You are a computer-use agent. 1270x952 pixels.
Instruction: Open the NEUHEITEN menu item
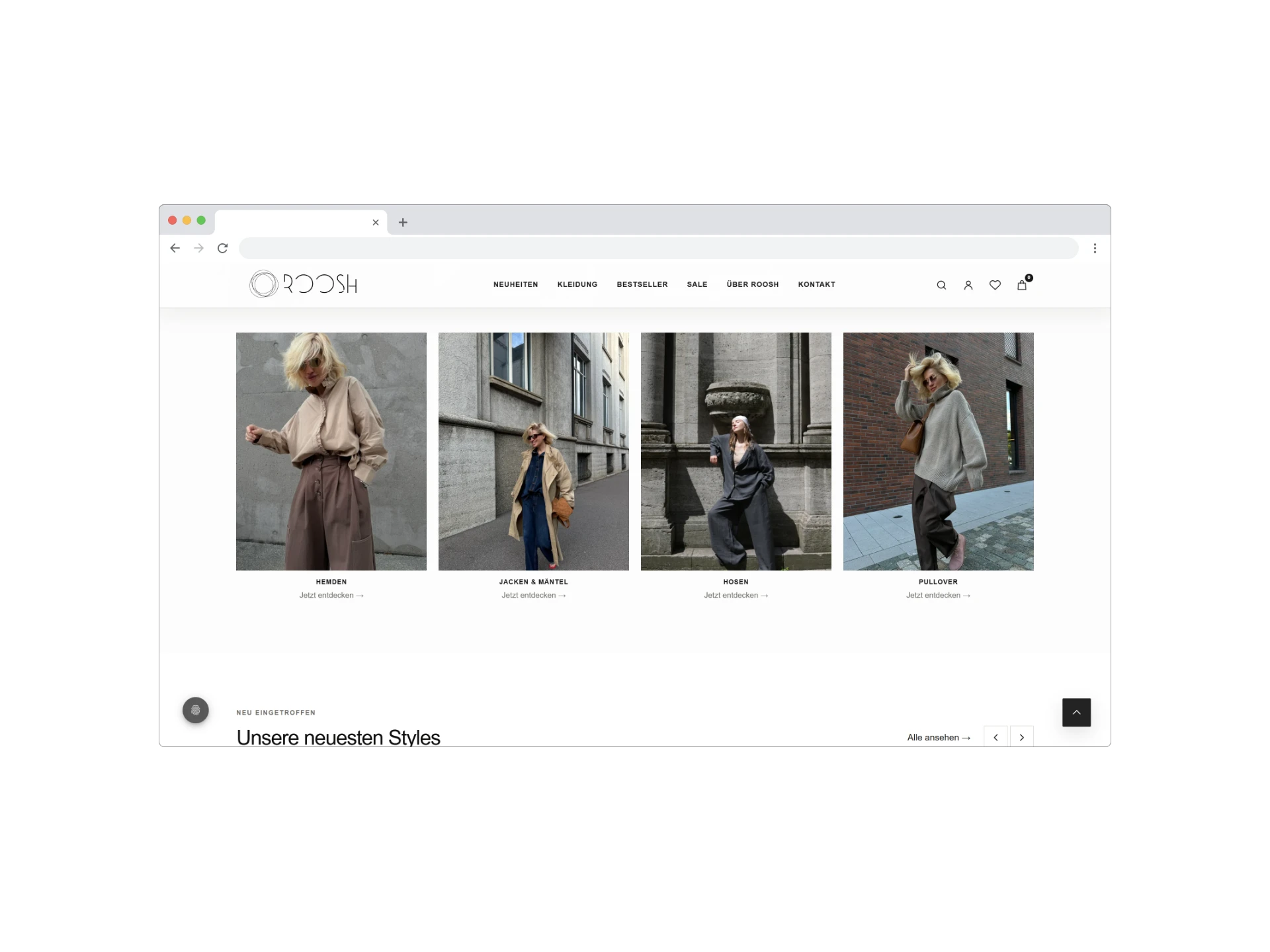(x=515, y=284)
